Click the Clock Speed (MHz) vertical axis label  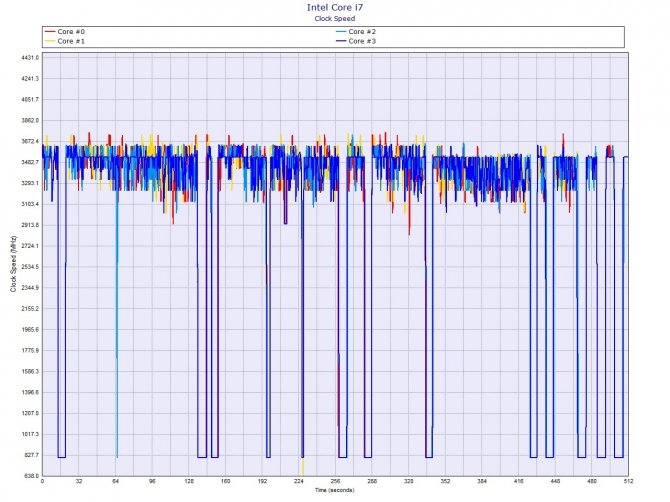click(13, 264)
